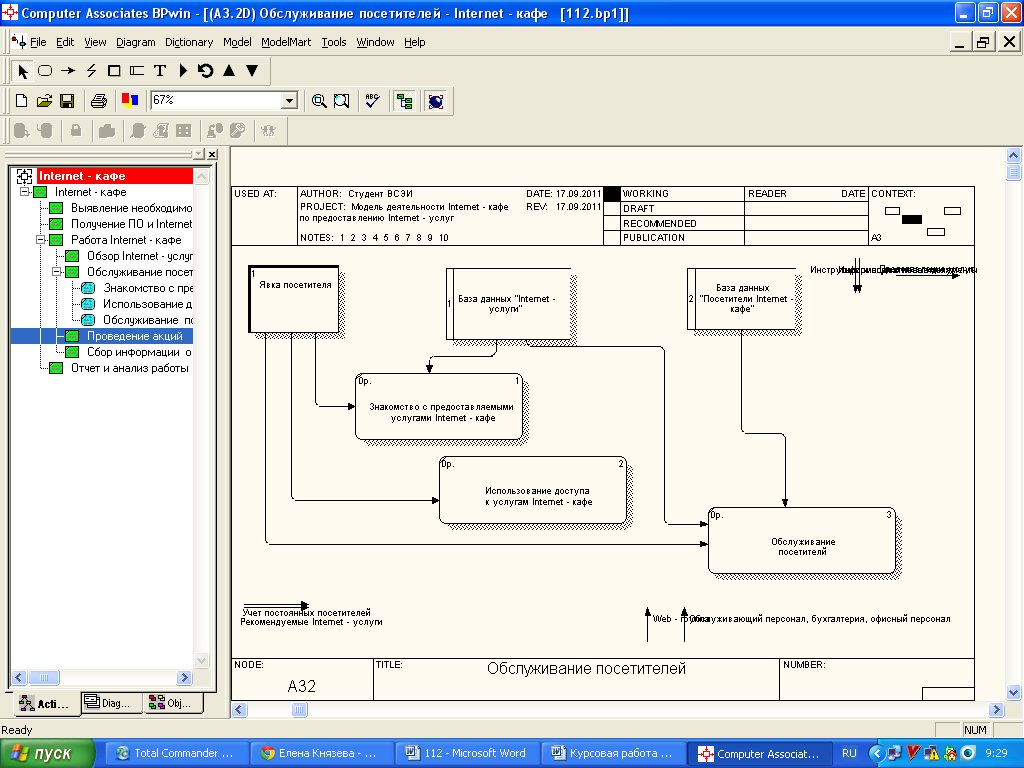Viewport: 1024px width, 768px height.
Task: Switch to Total Commander in taskbar
Action: pos(176,754)
